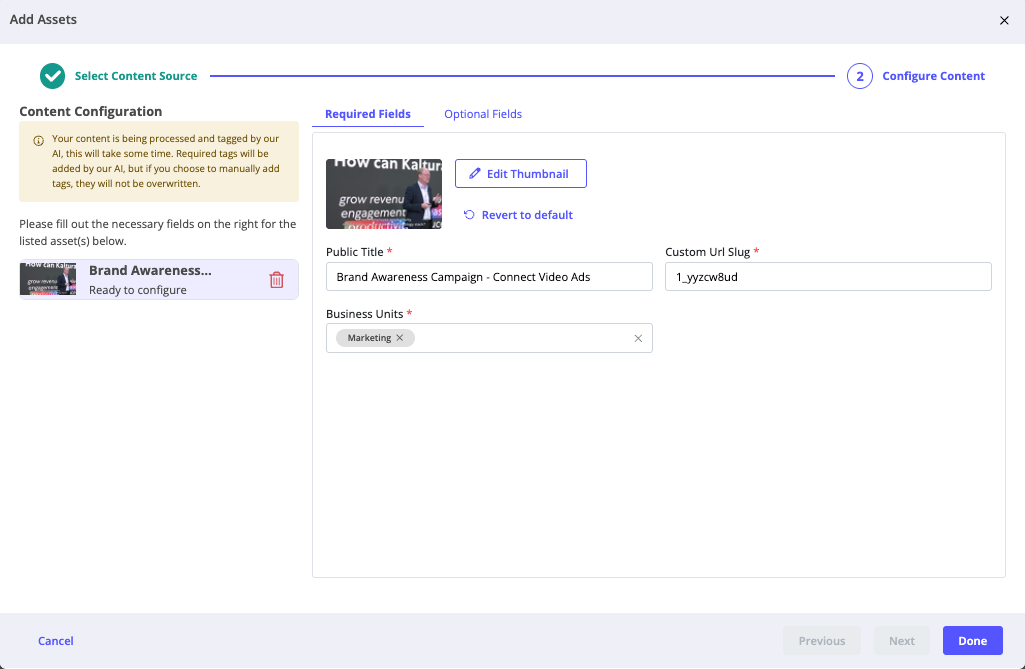Click into the Public Title field
The image size is (1025, 669).
(489, 277)
